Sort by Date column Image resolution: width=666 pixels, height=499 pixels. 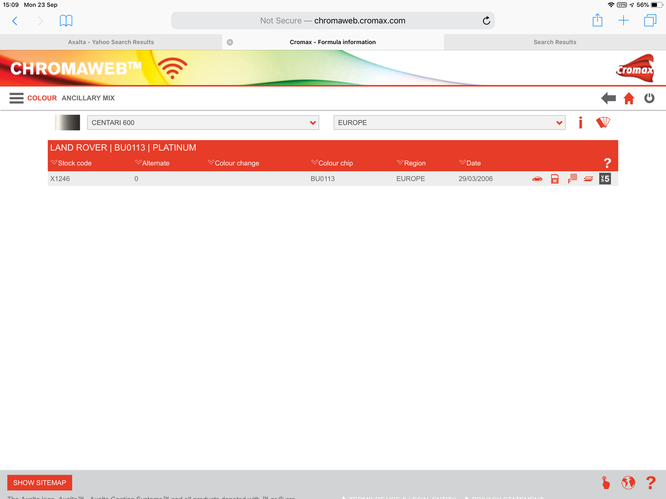[x=470, y=163]
